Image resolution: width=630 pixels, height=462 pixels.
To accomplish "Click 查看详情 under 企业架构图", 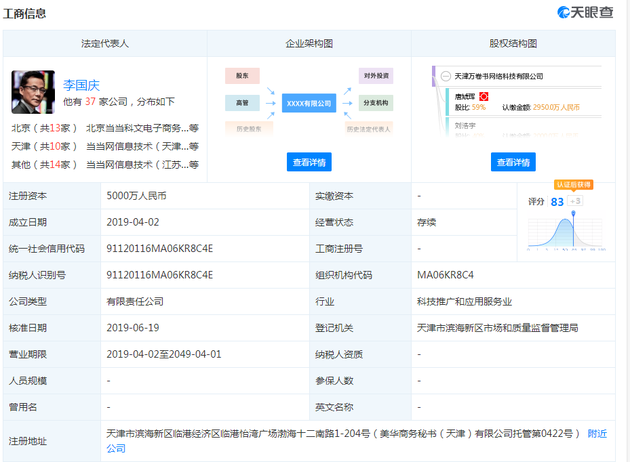I will (x=309, y=162).
